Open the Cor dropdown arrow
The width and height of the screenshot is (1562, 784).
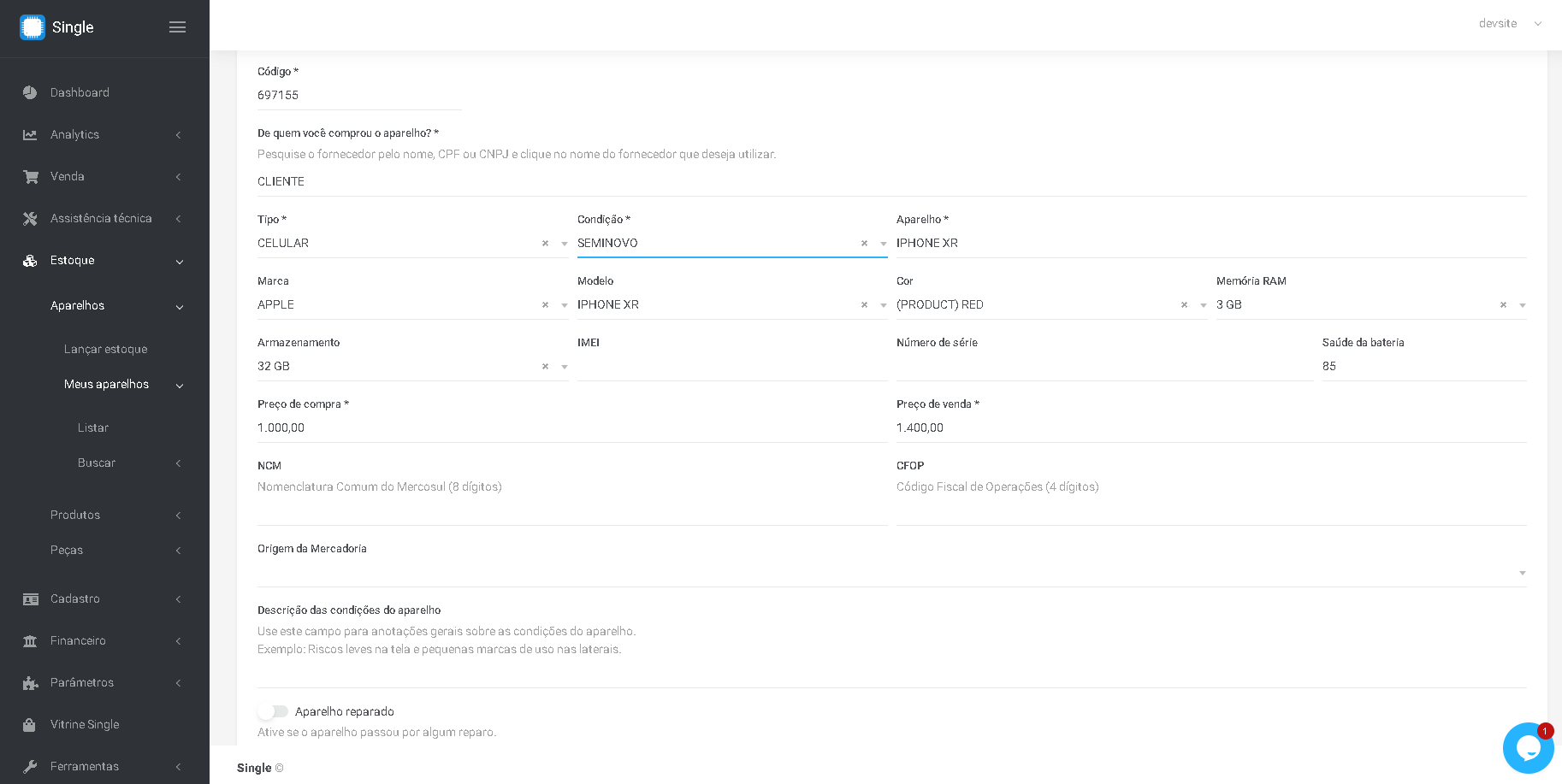1203,305
